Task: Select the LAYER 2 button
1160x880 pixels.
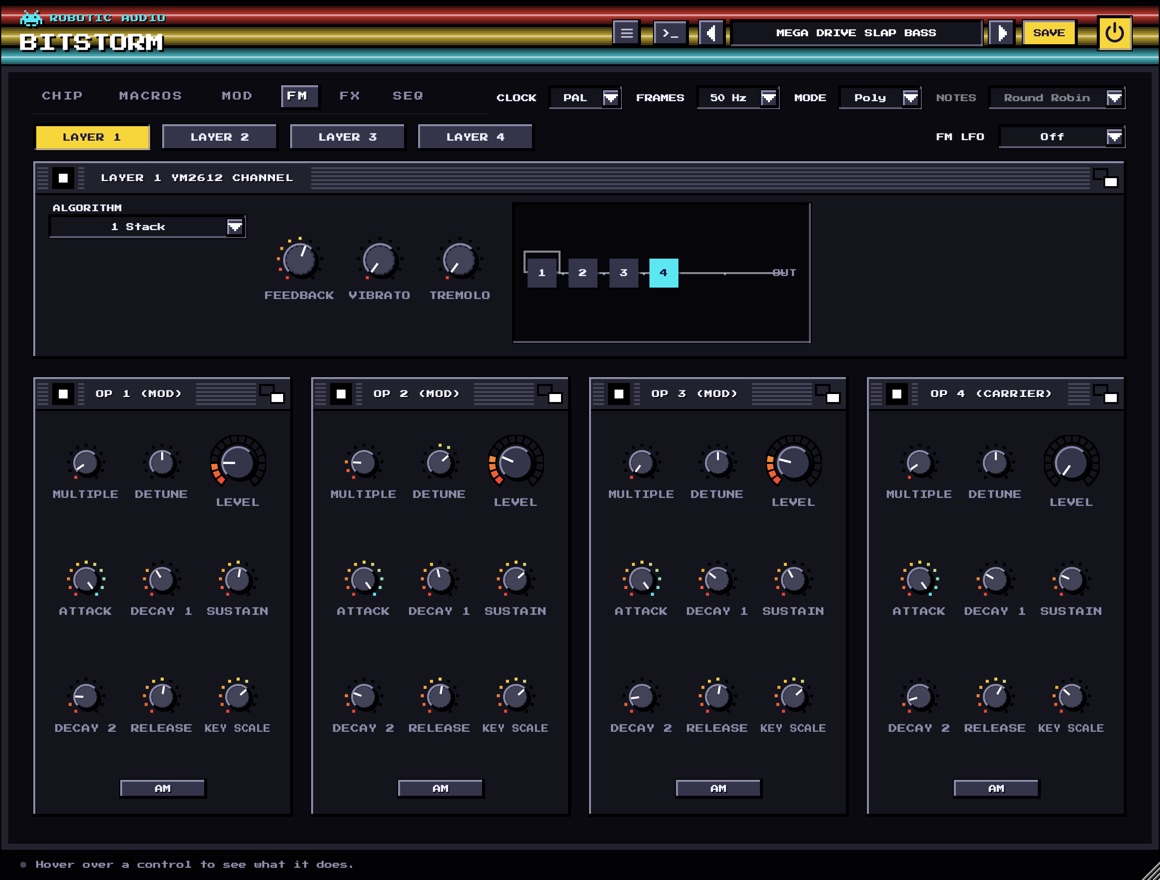Action: 220,137
